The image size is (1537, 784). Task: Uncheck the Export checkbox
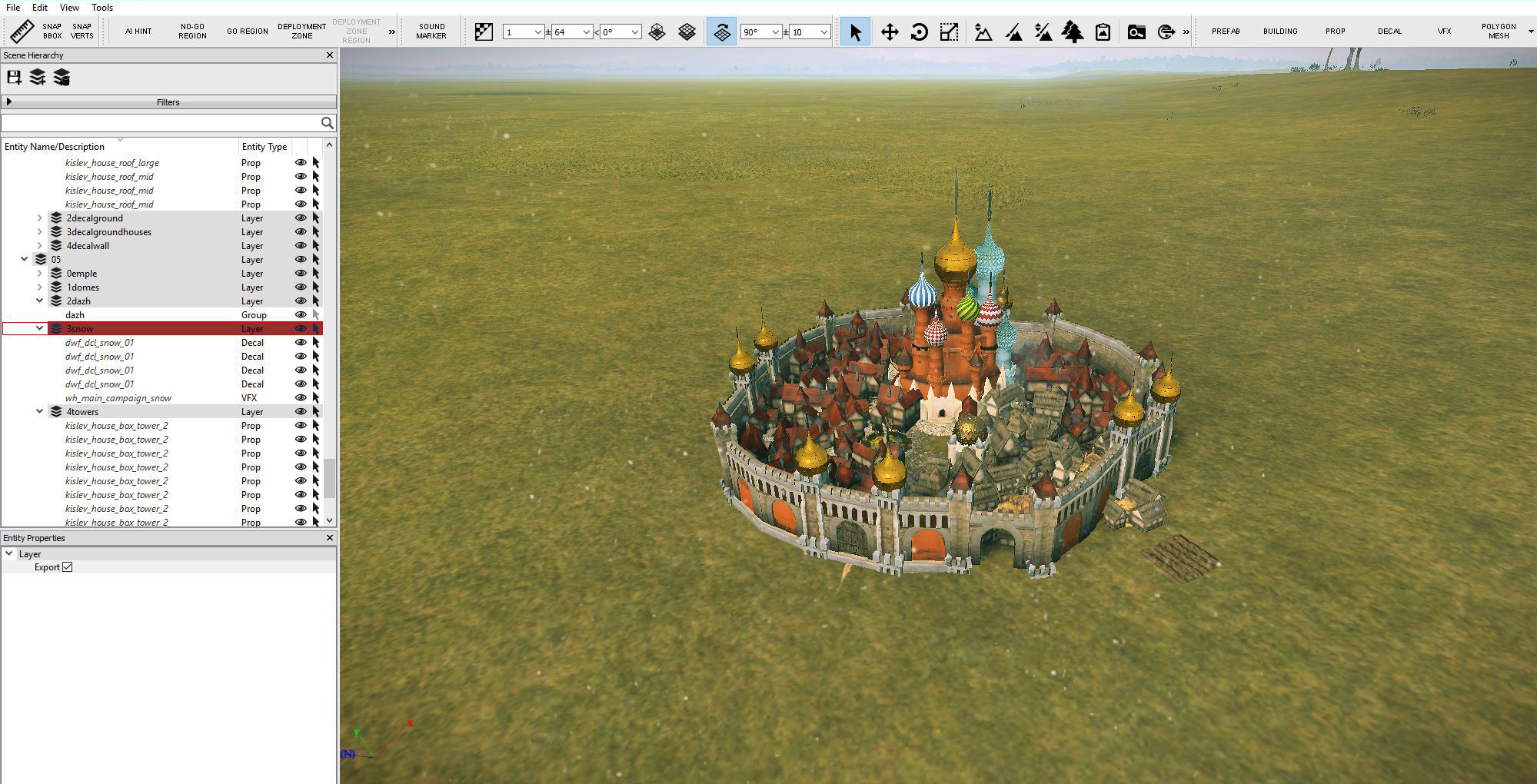click(68, 567)
